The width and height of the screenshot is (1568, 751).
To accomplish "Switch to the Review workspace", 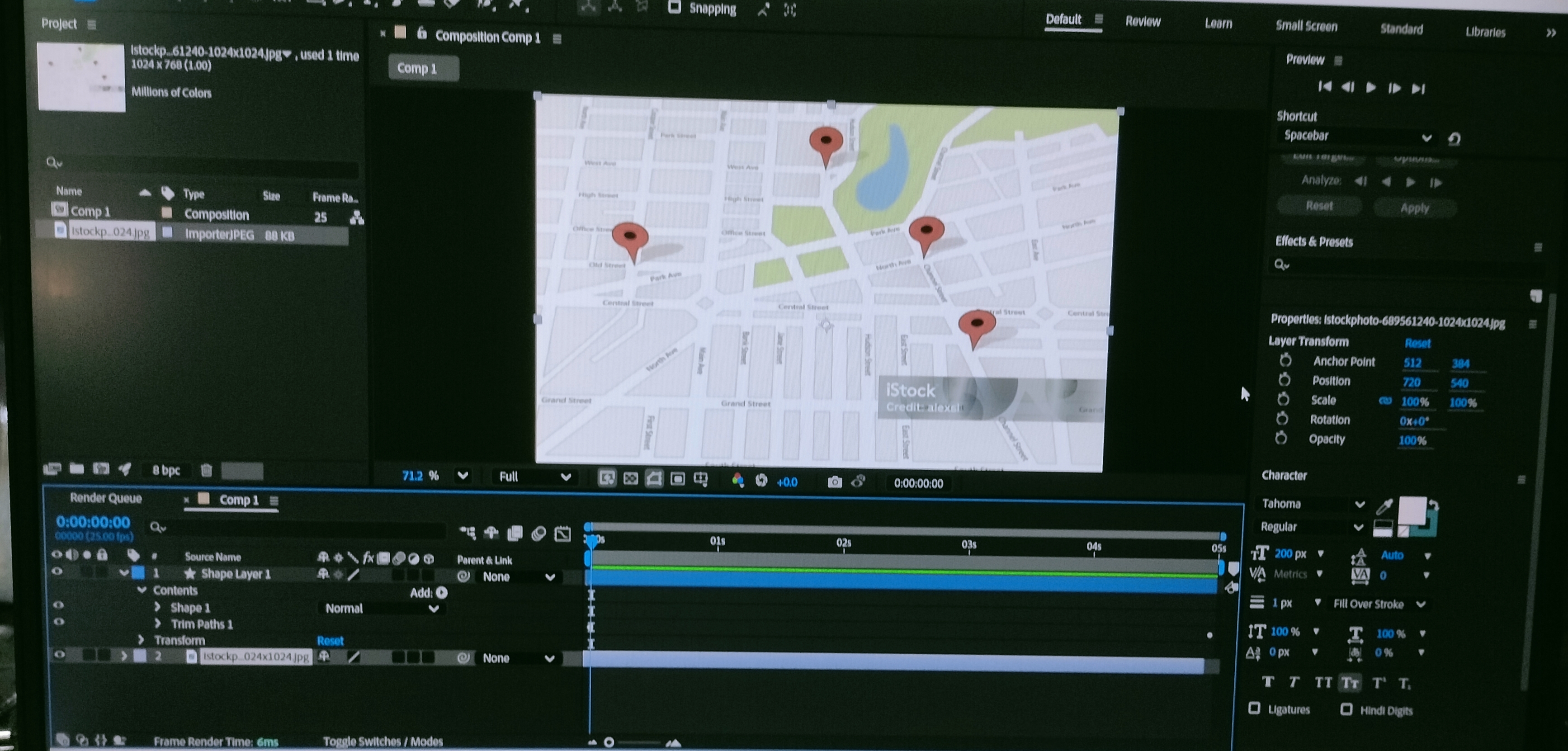I will click(1143, 22).
